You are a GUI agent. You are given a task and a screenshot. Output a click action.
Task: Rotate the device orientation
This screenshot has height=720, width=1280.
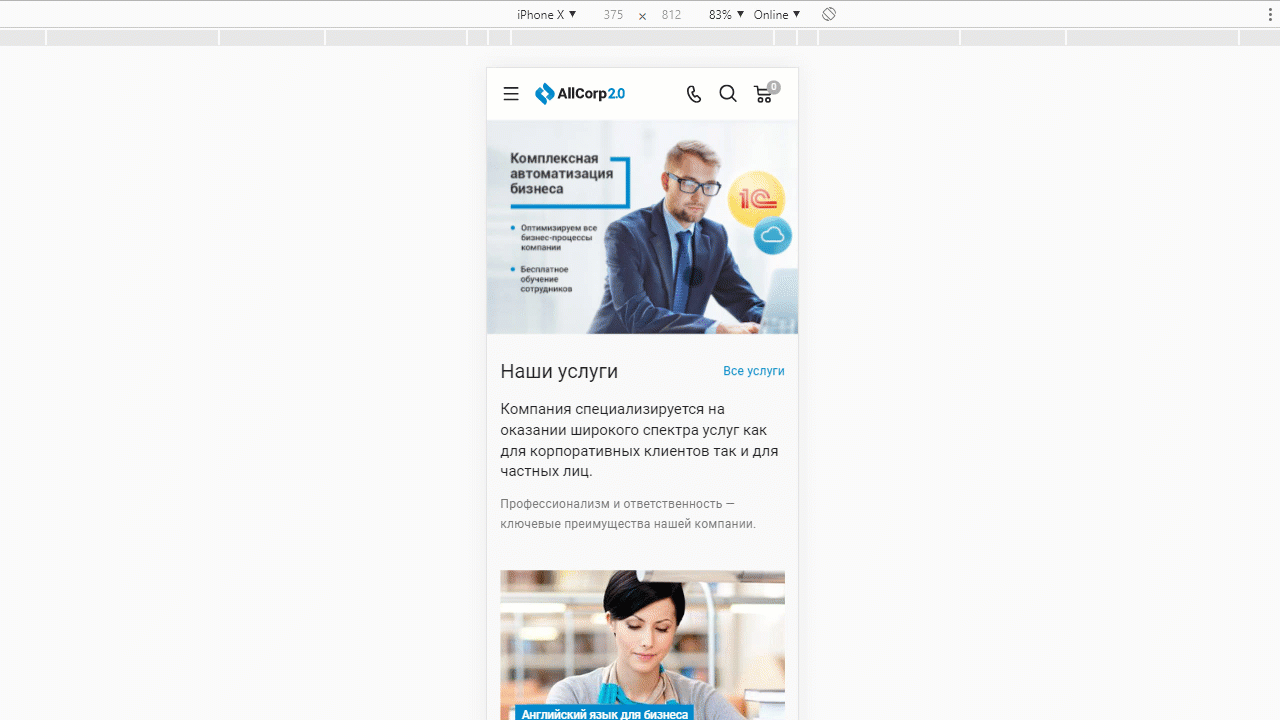[829, 14]
